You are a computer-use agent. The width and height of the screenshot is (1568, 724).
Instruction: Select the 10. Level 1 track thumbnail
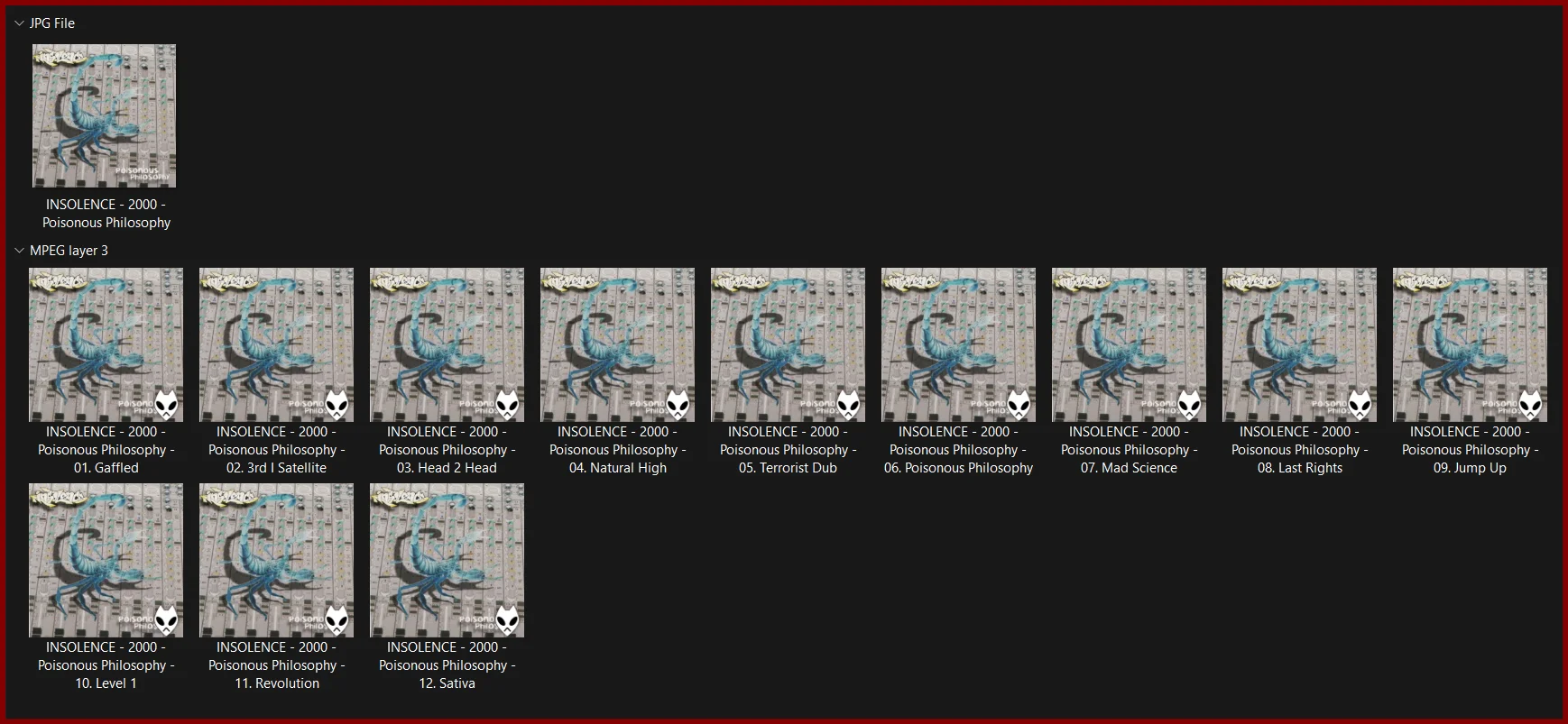[106, 560]
